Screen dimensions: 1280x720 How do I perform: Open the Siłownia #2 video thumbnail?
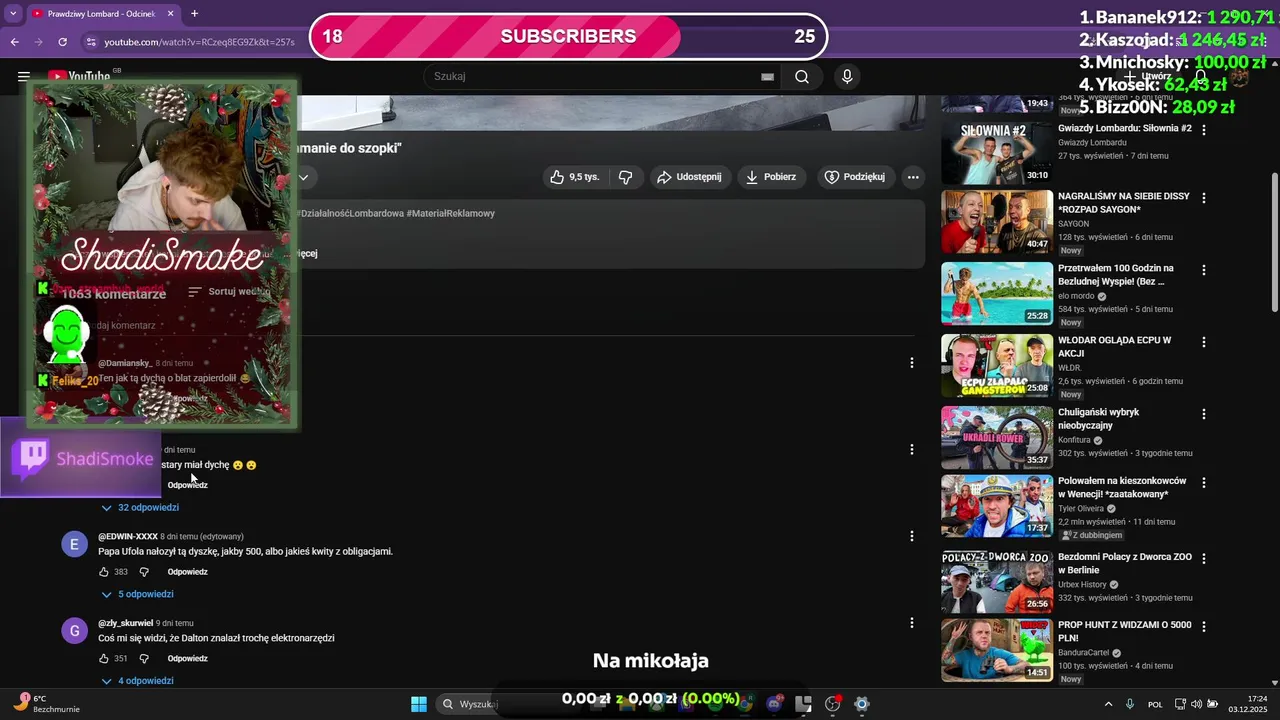997,152
